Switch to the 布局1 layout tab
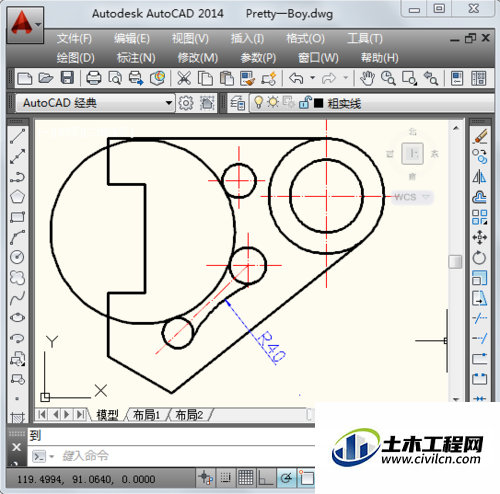 146,415
